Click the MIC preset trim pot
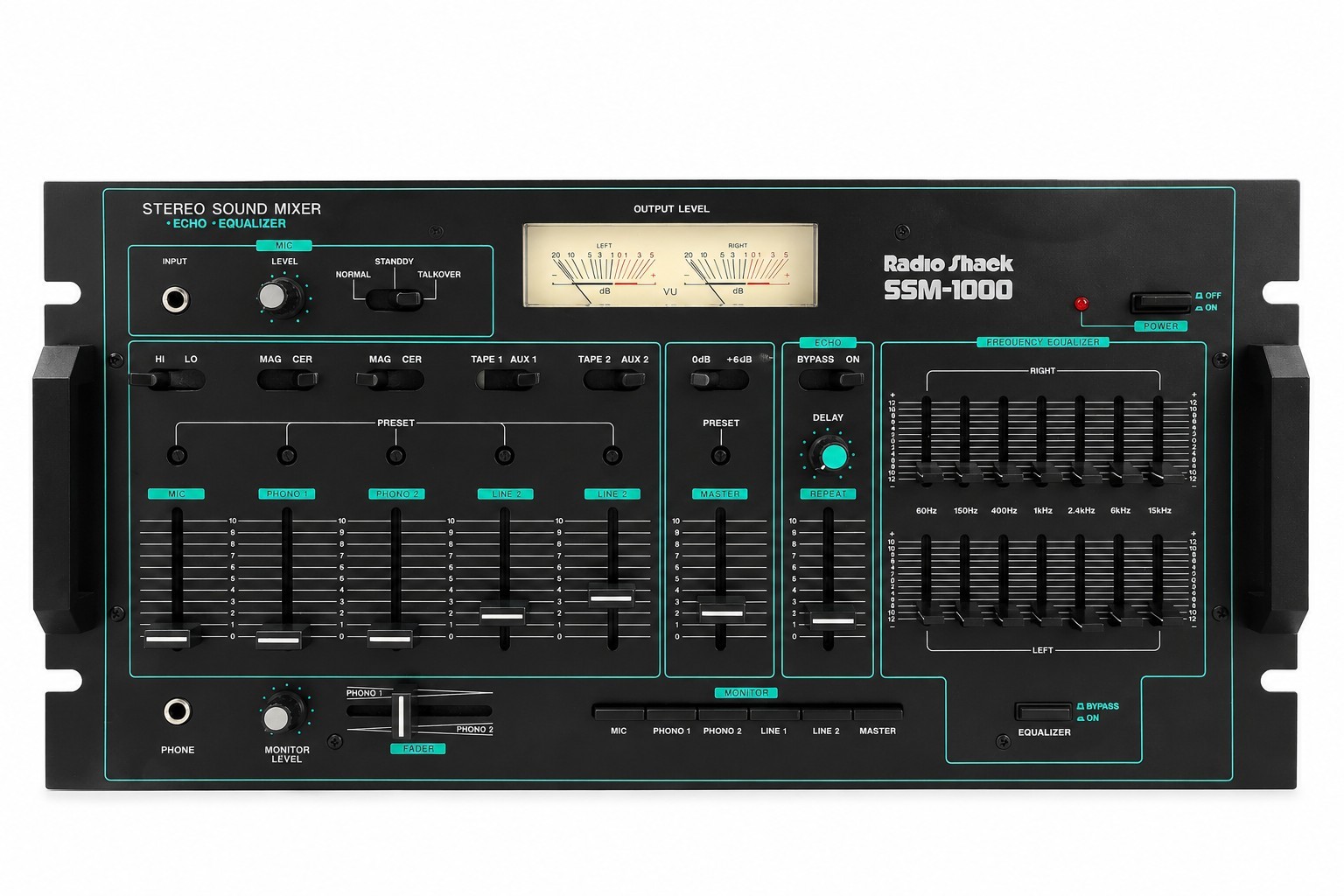 pyautogui.click(x=178, y=455)
